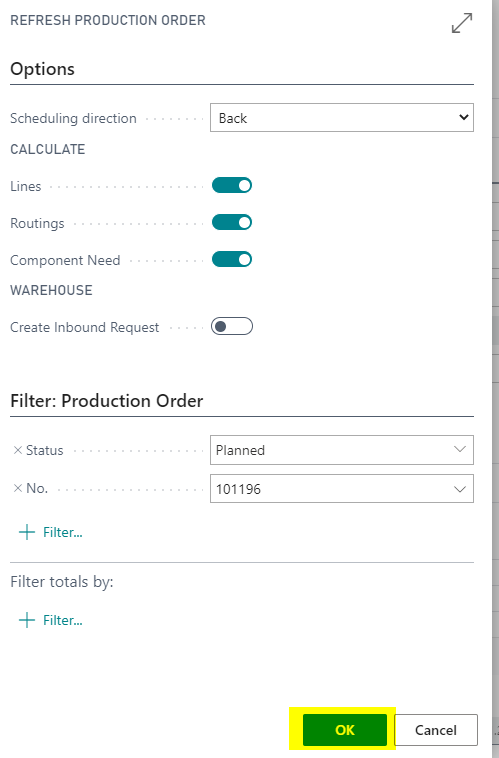The height and width of the screenshot is (758, 499).
Task: Enable Create Inbound Request
Action: tap(232, 326)
